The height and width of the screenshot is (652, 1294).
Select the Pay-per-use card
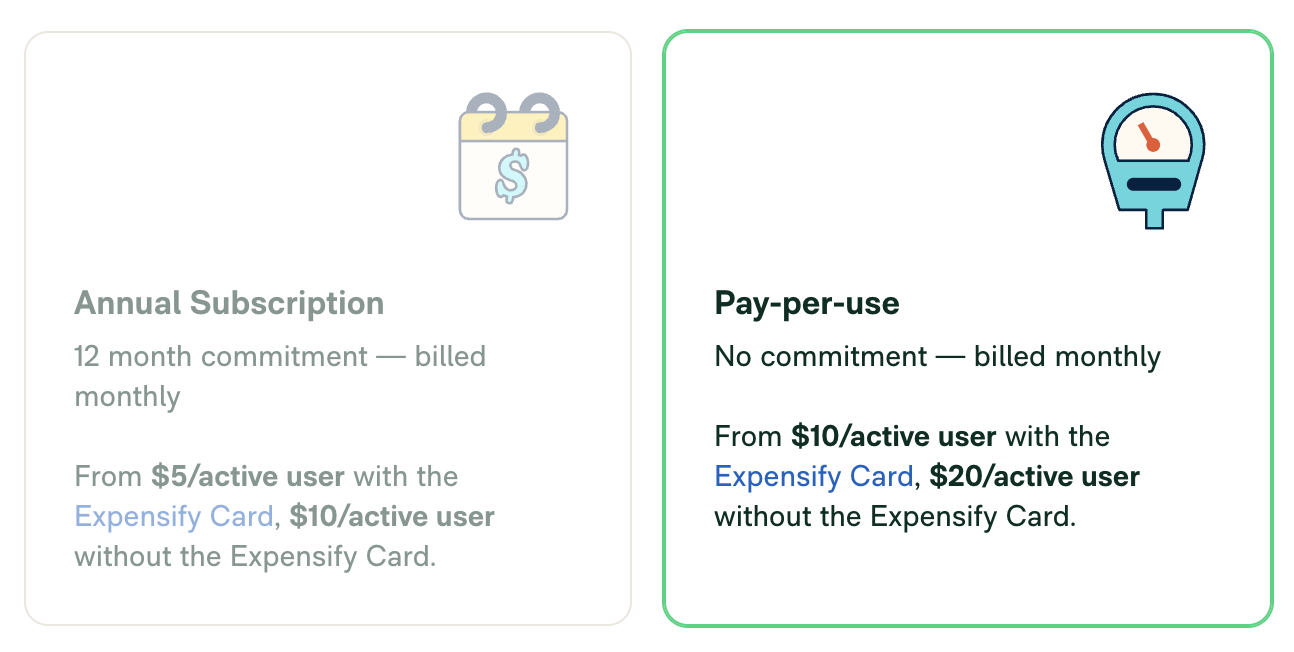(x=968, y=328)
